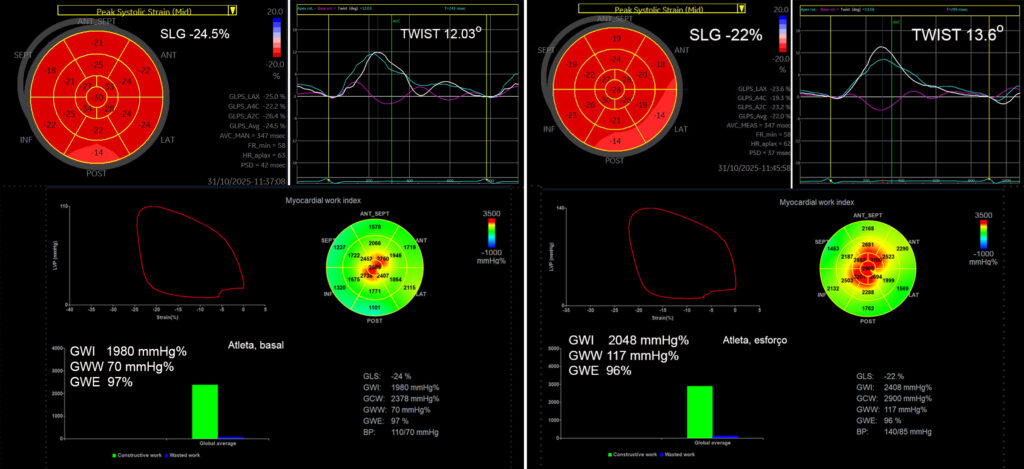Click the 1578 ANT_SEPT segment in left work bull's-eye
This screenshot has width=1024, height=469.
click(x=374, y=227)
